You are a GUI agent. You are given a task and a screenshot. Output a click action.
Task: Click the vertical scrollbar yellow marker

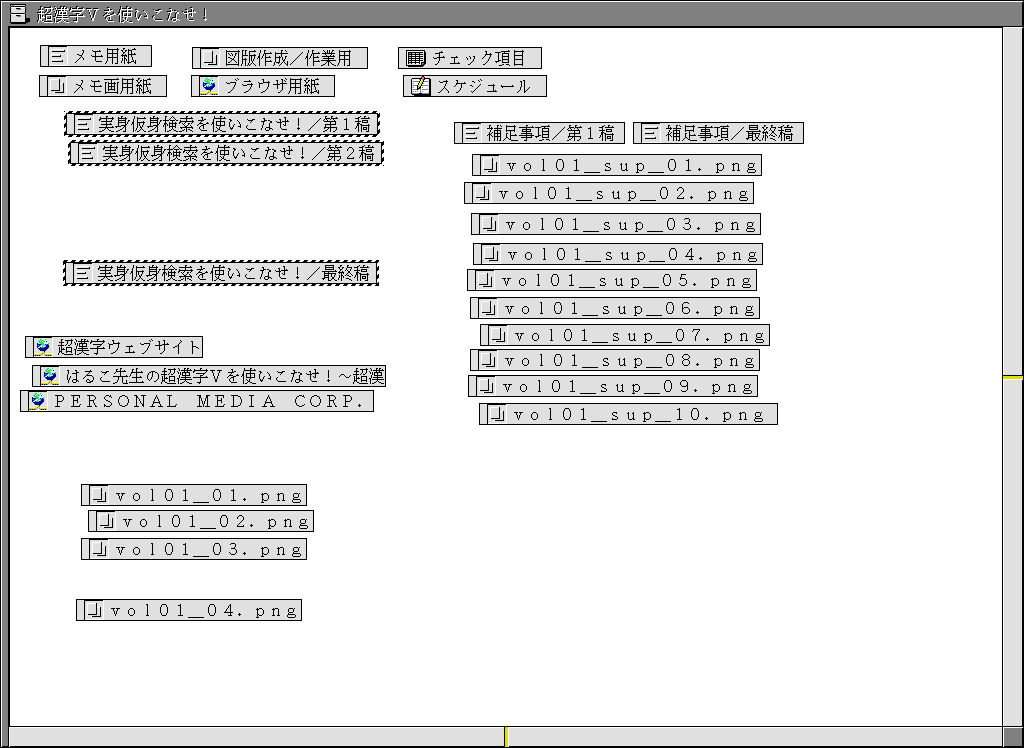click(1013, 377)
